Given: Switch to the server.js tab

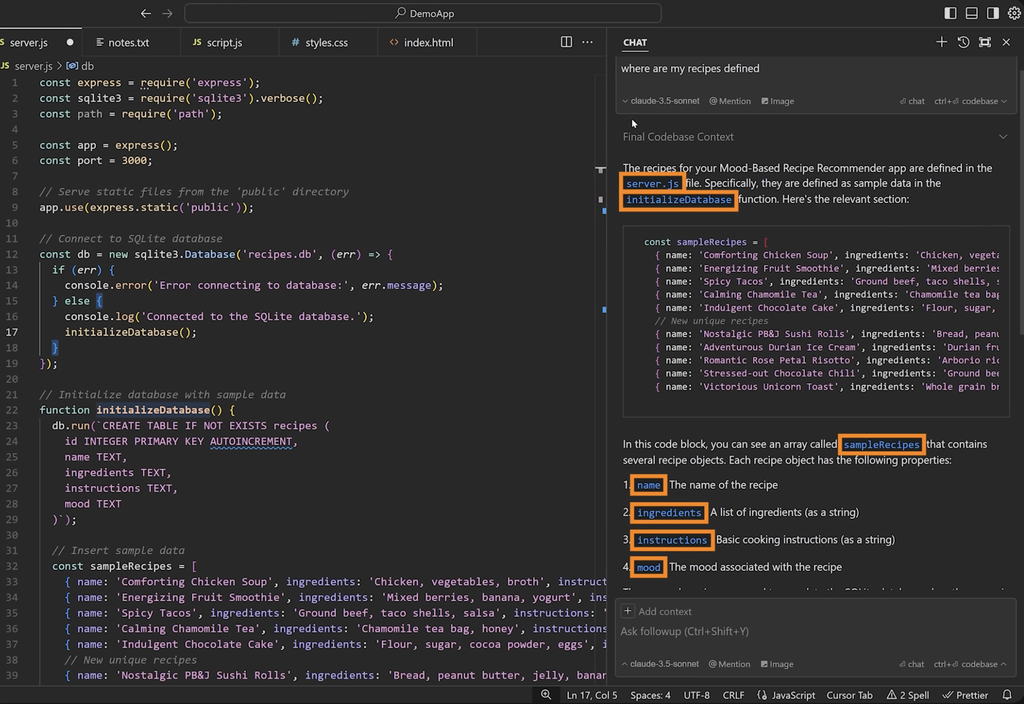Looking at the screenshot, I should coord(29,42).
